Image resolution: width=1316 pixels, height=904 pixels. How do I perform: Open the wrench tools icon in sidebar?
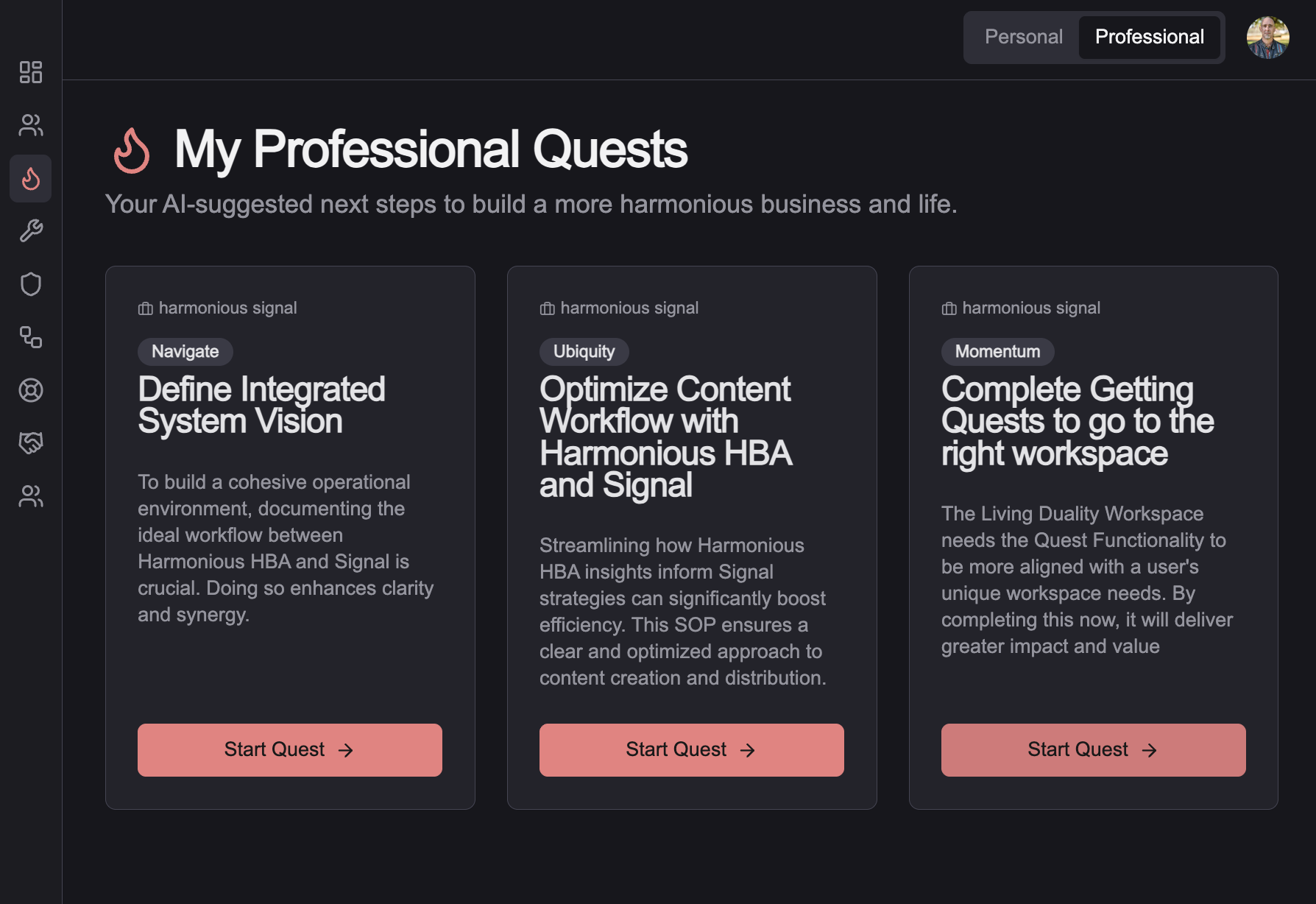click(x=30, y=231)
